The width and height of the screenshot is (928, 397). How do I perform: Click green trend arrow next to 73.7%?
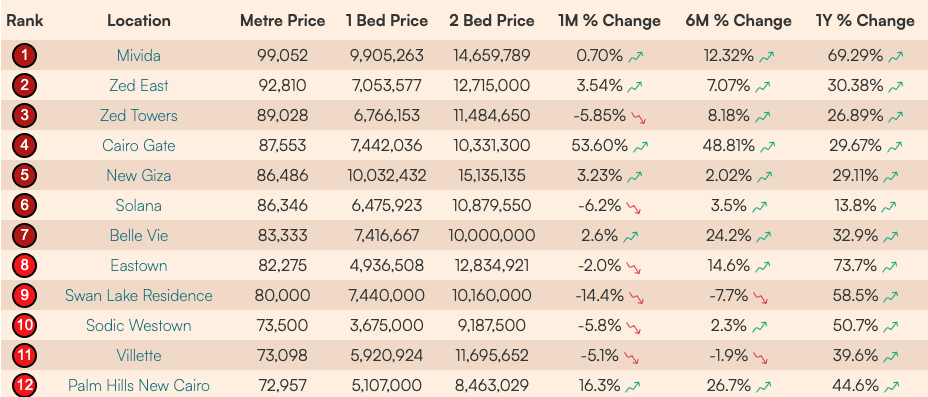[889, 267]
